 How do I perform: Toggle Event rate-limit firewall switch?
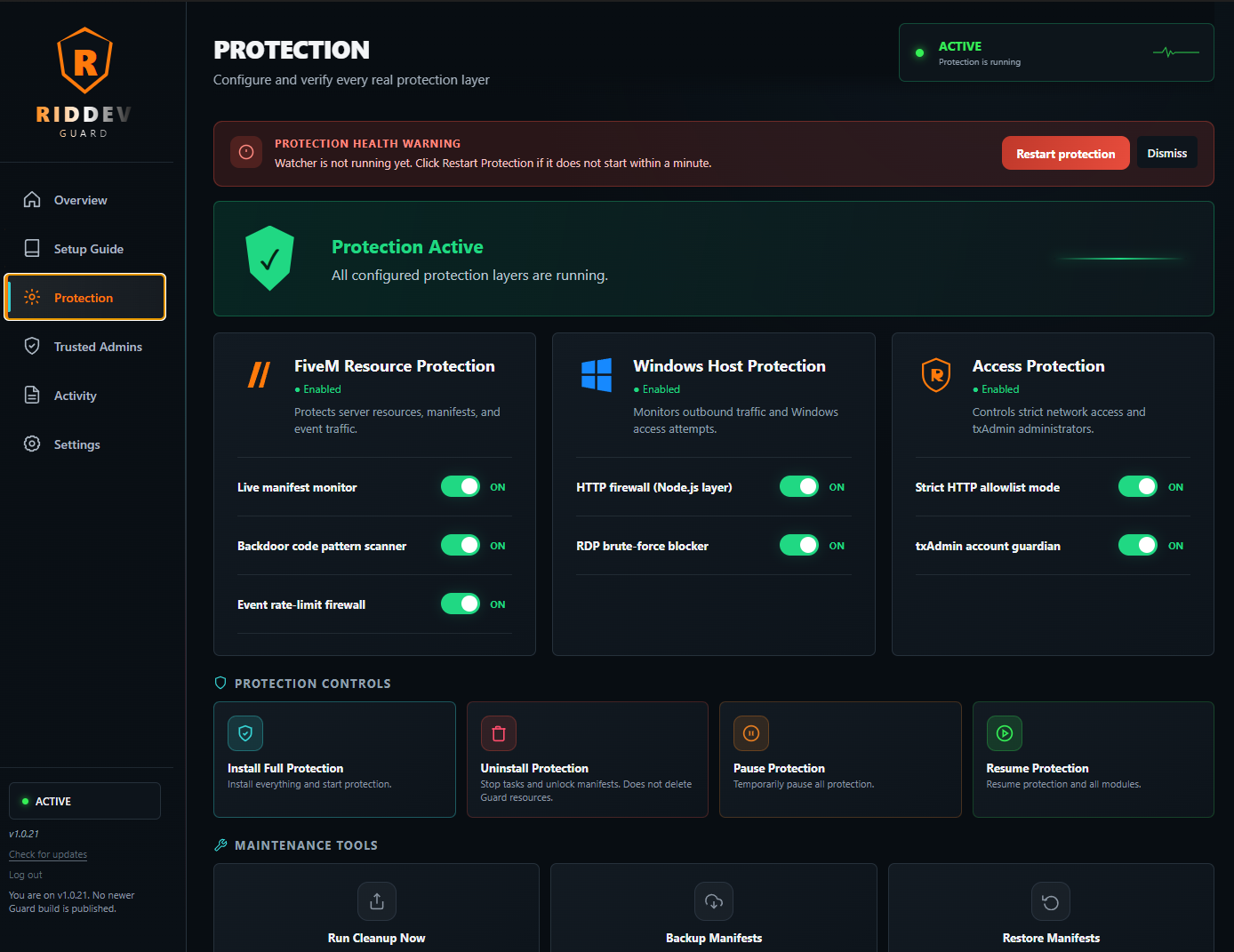click(461, 604)
